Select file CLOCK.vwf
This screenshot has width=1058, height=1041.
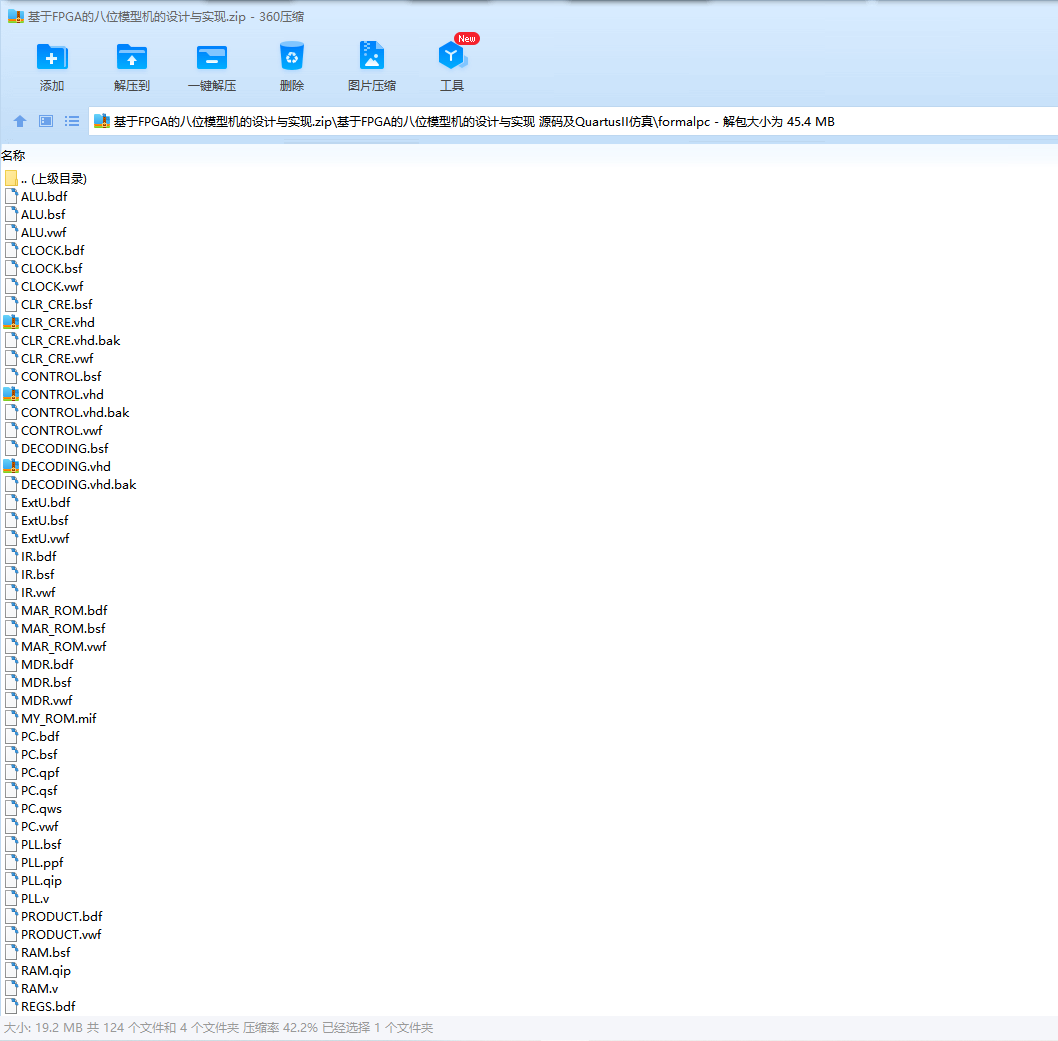click(x=44, y=287)
